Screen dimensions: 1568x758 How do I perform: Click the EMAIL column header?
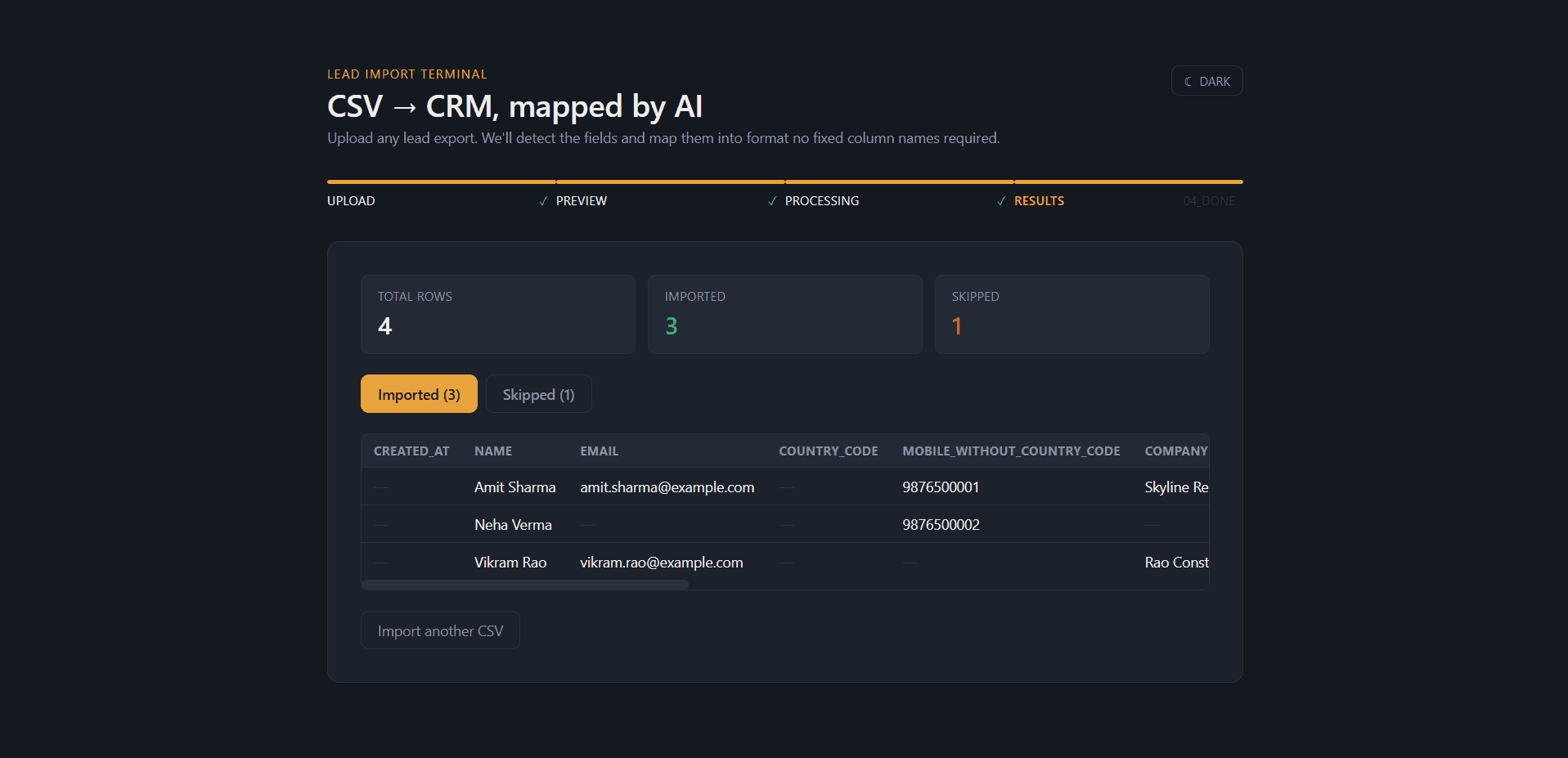(599, 451)
